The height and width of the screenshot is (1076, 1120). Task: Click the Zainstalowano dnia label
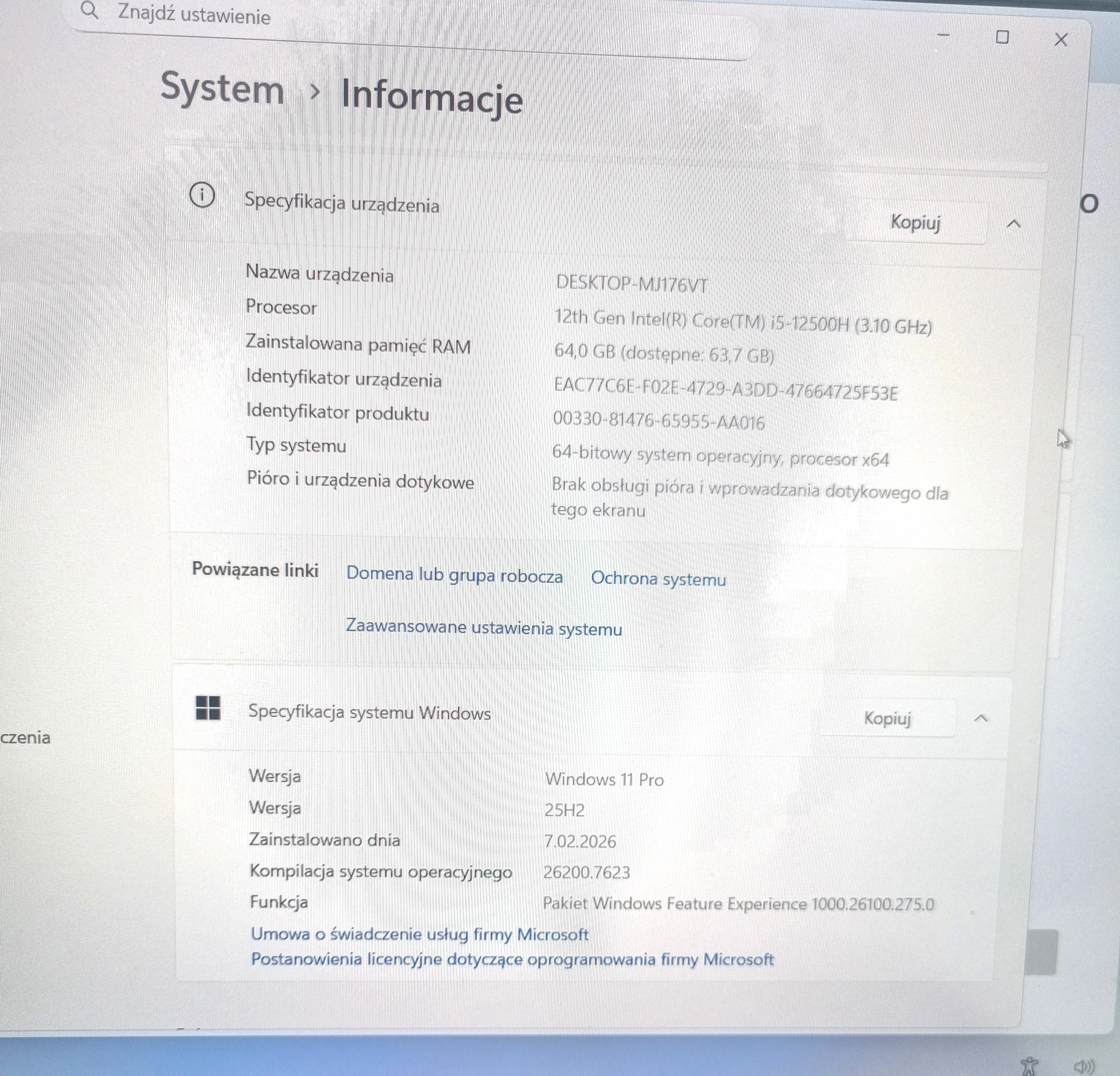coord(325,839)
